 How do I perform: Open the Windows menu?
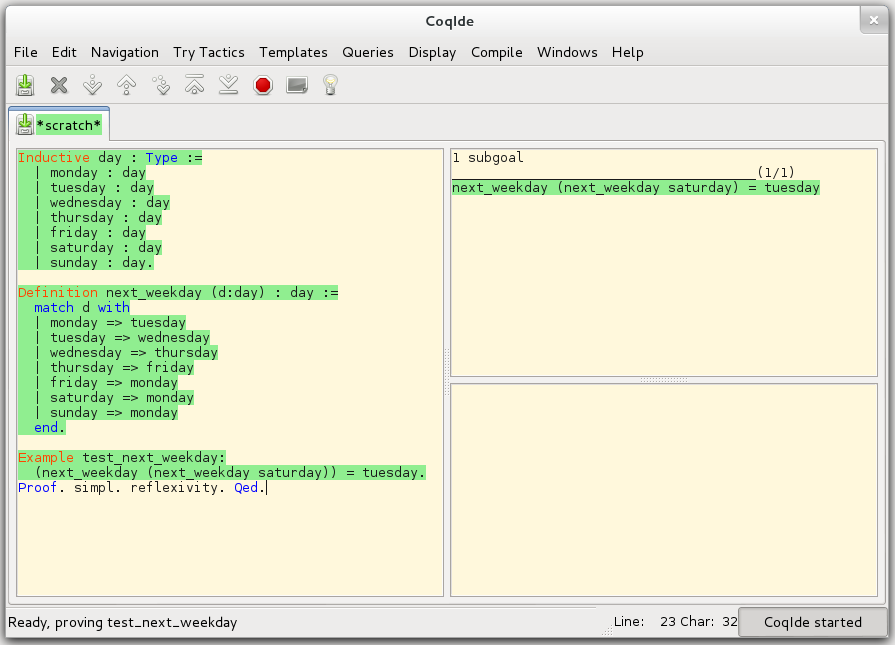coord(567,53)
